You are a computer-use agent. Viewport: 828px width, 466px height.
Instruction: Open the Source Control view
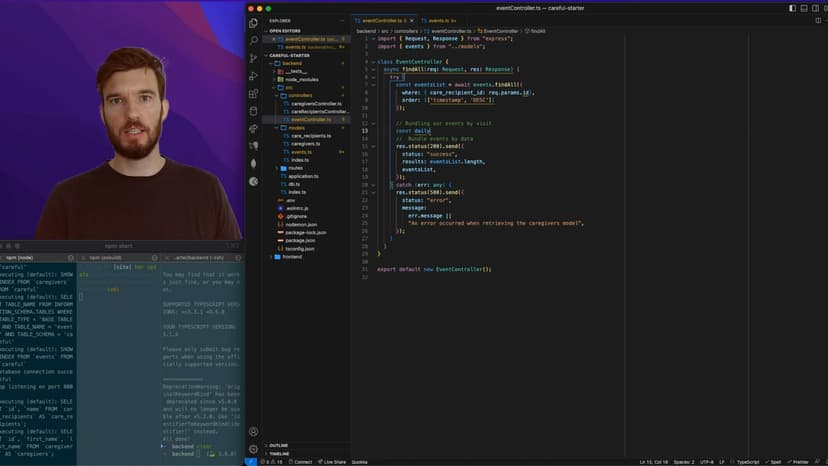(254, 58)
